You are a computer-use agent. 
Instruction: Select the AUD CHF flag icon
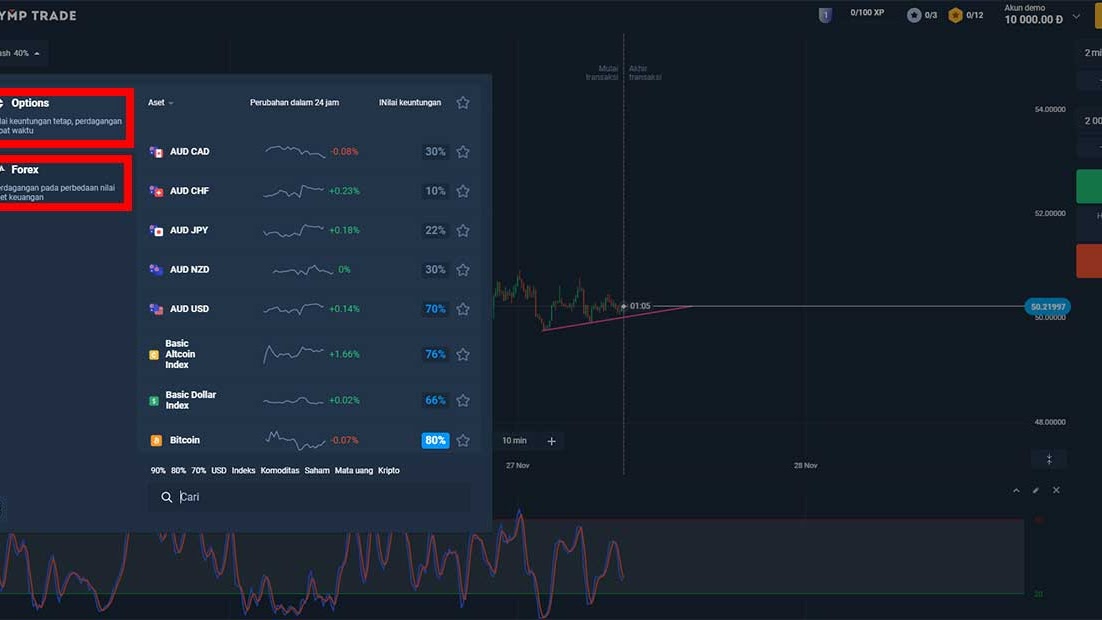click(156, 191)
